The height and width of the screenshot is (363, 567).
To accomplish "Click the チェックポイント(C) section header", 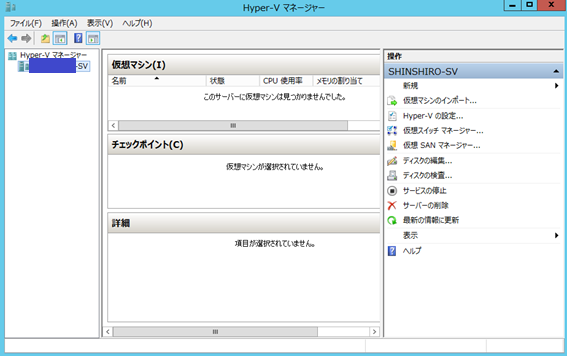I will 244,145.
